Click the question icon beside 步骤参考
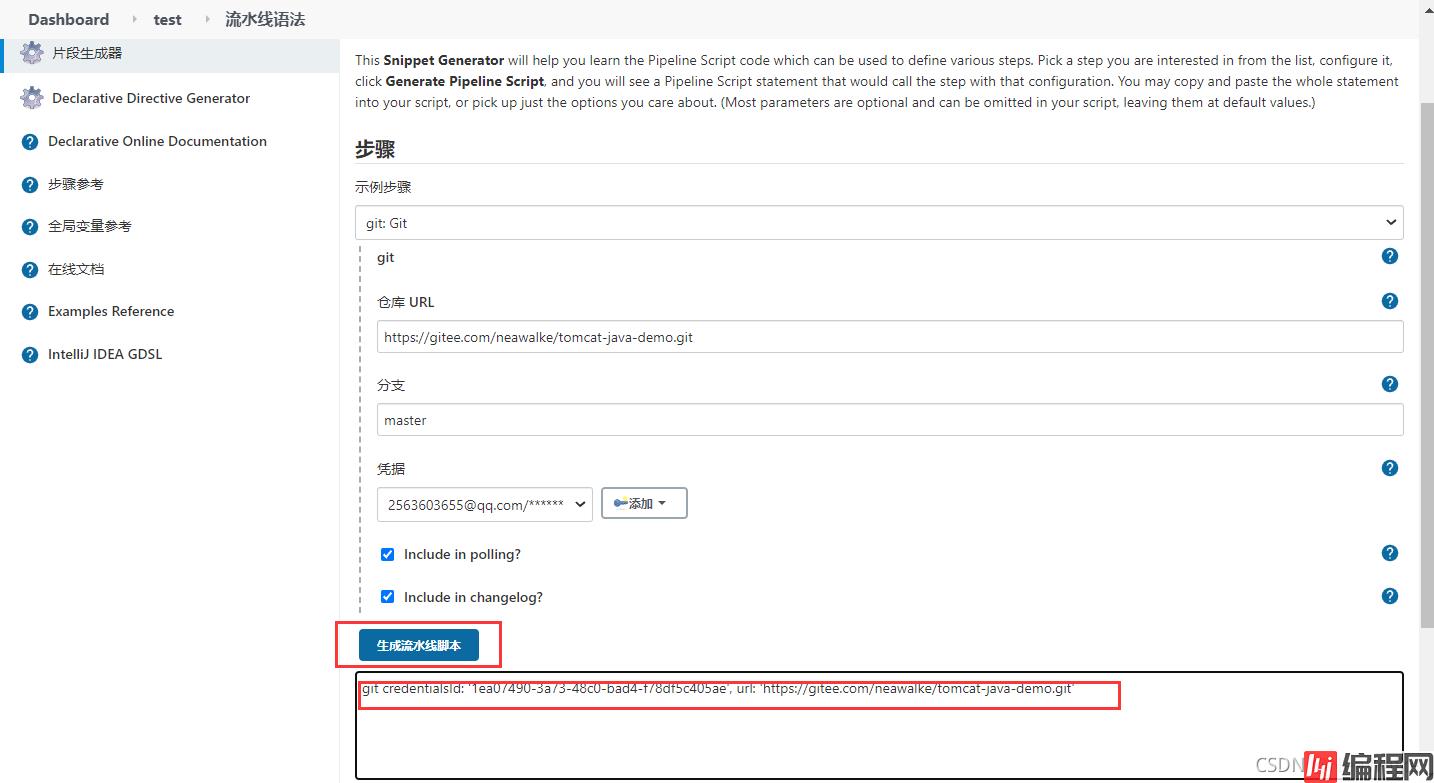 [x=30, y=185]
